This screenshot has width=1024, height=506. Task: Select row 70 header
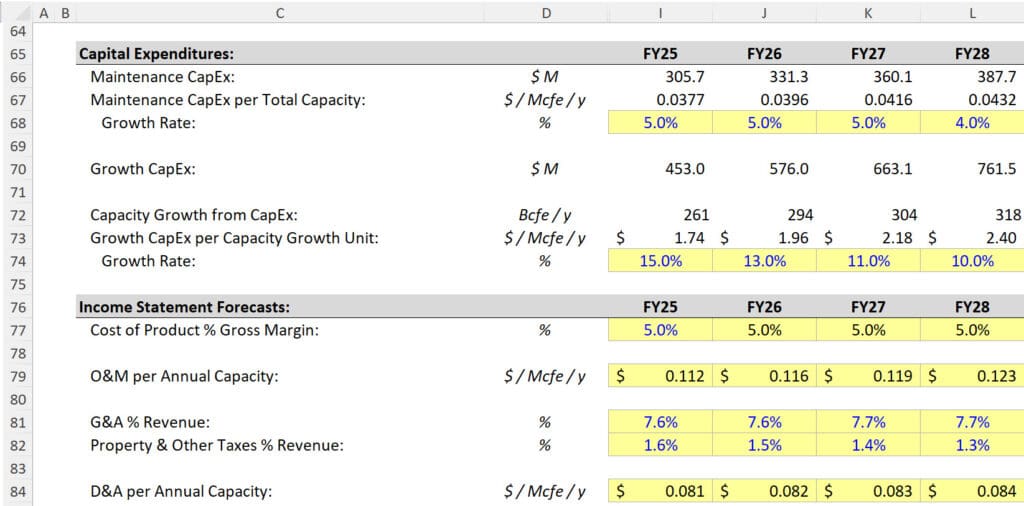[16, 169]
